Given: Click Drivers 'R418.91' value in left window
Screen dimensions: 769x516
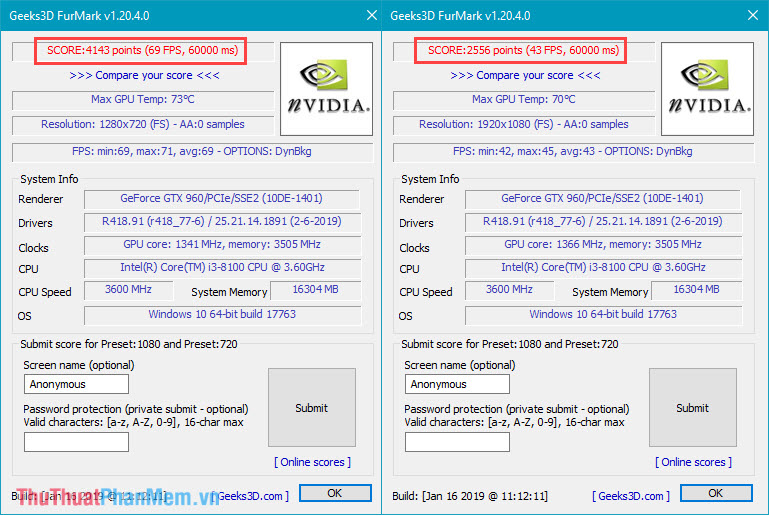Looking at the screenshot, I should pyautogui.click(x=222, y=222).
